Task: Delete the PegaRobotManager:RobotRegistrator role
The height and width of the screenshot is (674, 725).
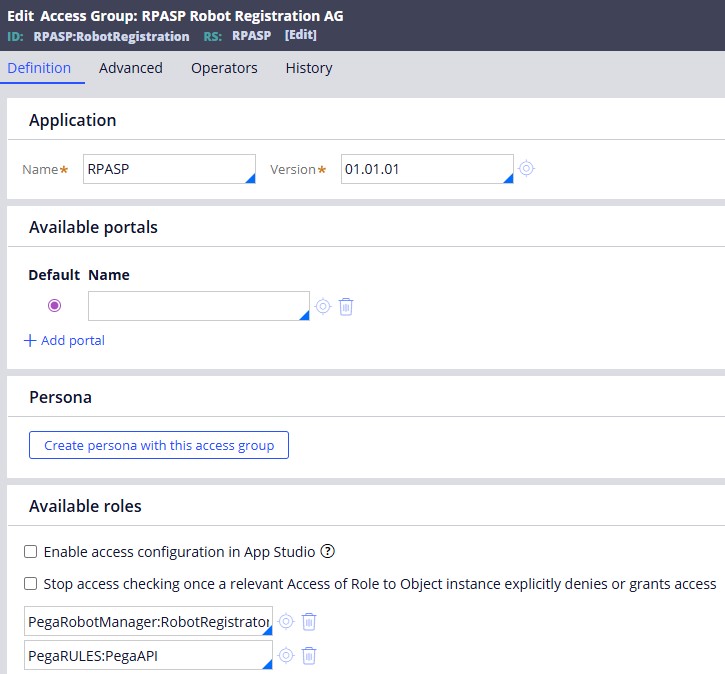Action: [309, 622]
